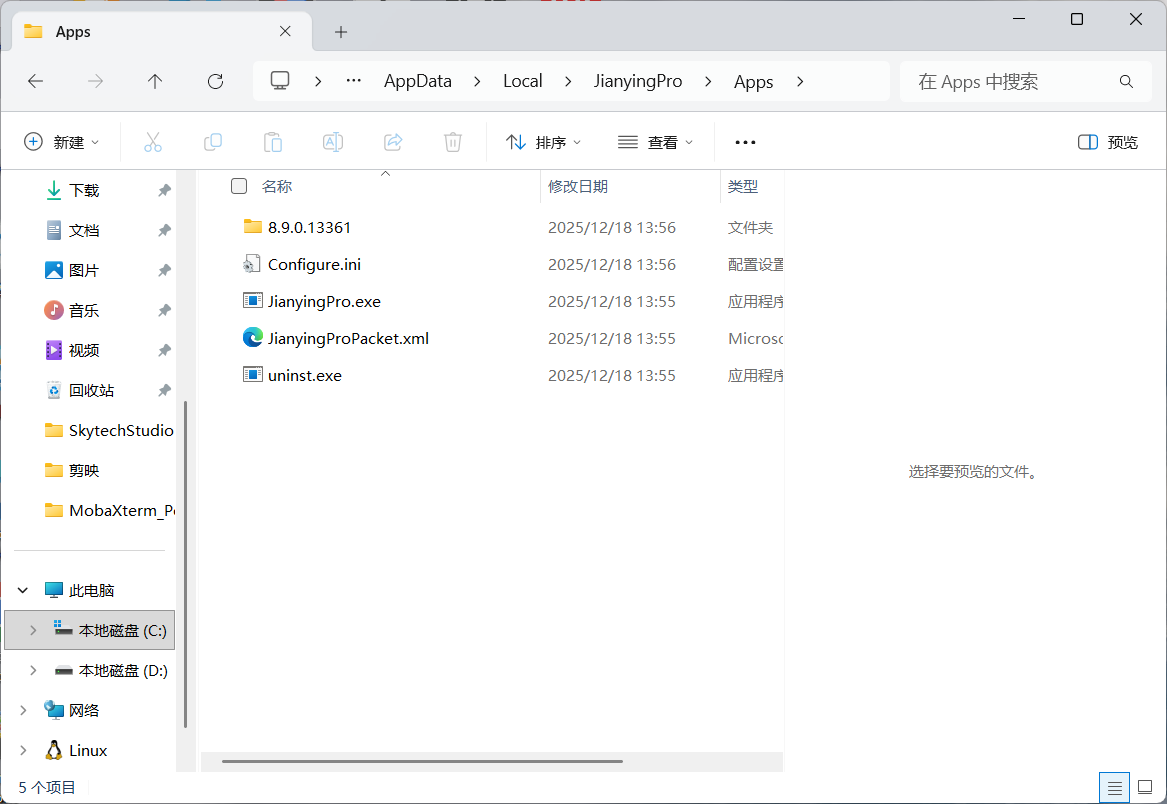Open the 排序 sort dropdown
The height and width of the screenshot is (804, 1167).
543,142
